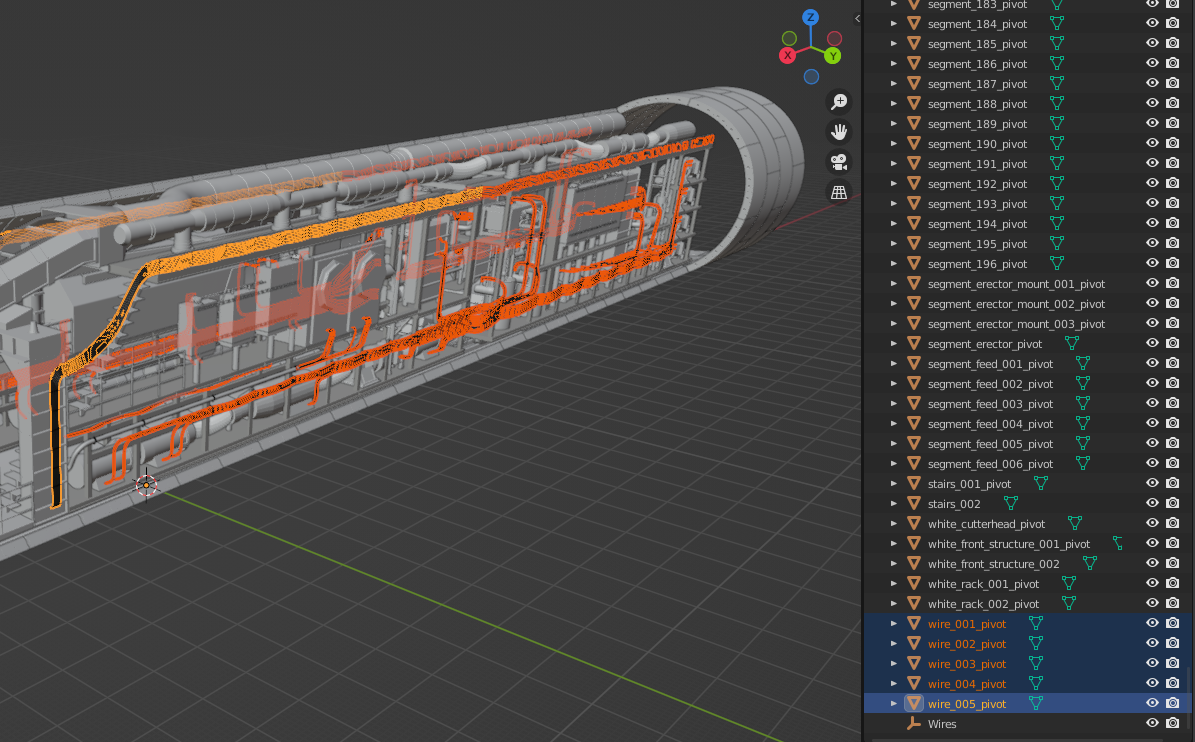The image size is (1195, 742).
Task: Hide wire_001_pivot using its eye icon
Action: click(x=1152, y=622)
